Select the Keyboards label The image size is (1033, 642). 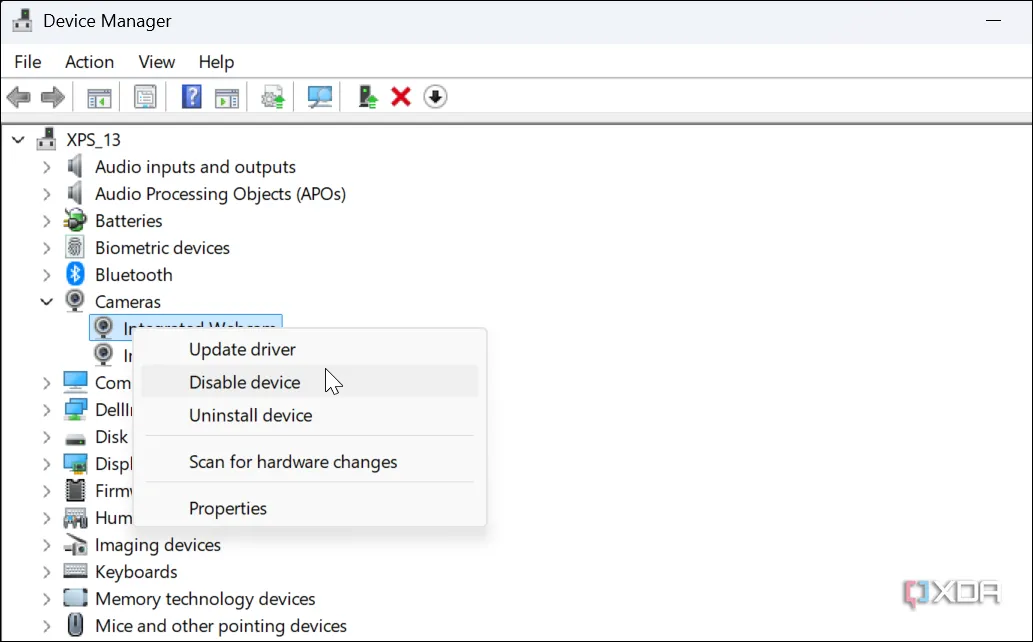tap(136, 572)
